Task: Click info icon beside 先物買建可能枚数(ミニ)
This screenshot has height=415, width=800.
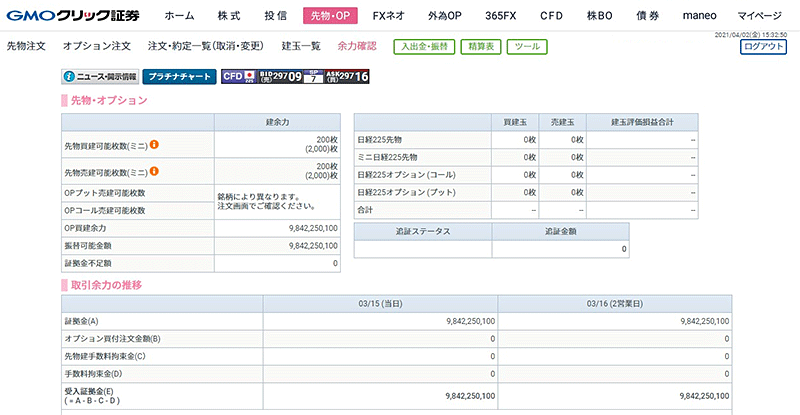Action: click(155, 145)
